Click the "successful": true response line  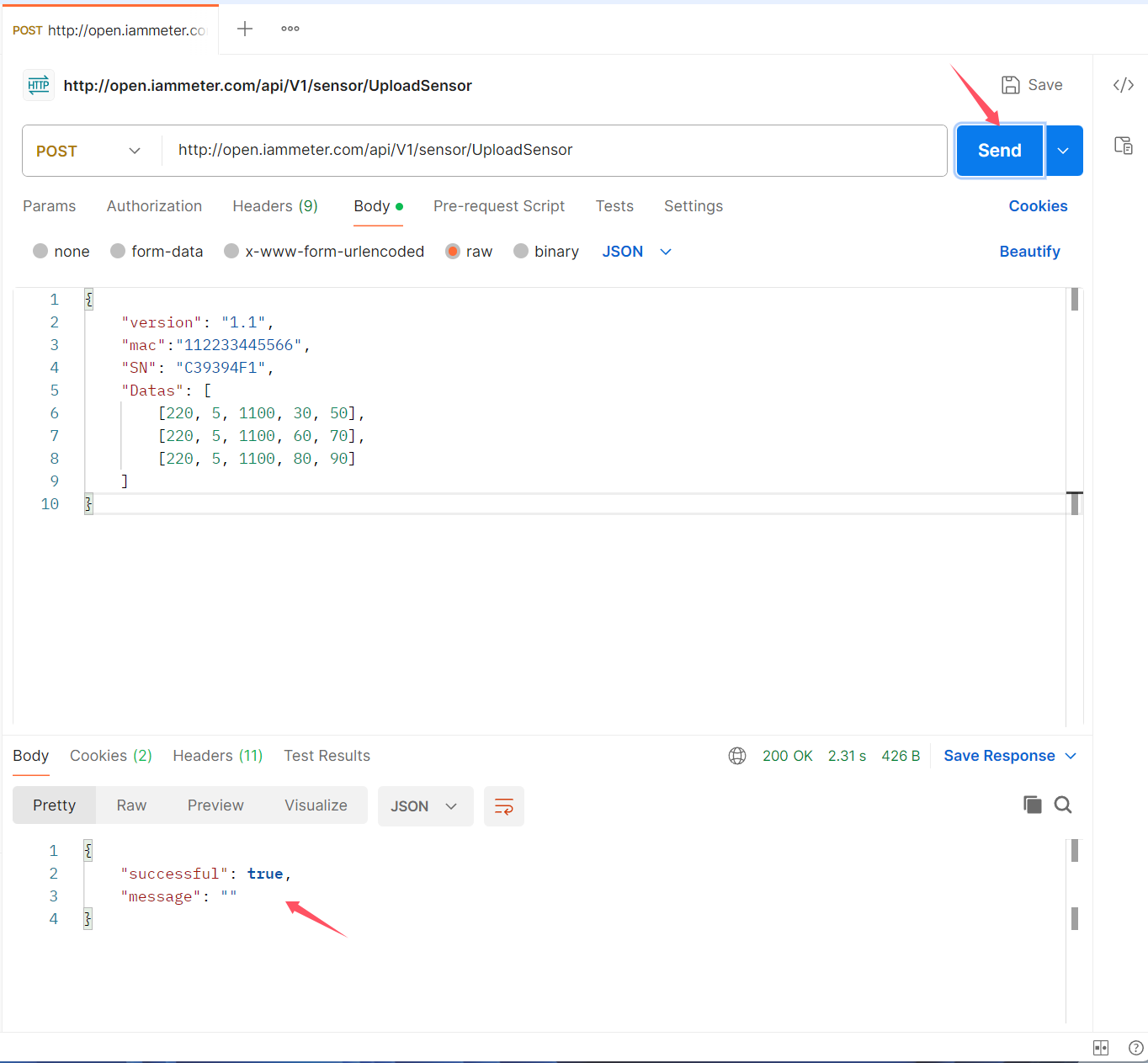(206, 874)
